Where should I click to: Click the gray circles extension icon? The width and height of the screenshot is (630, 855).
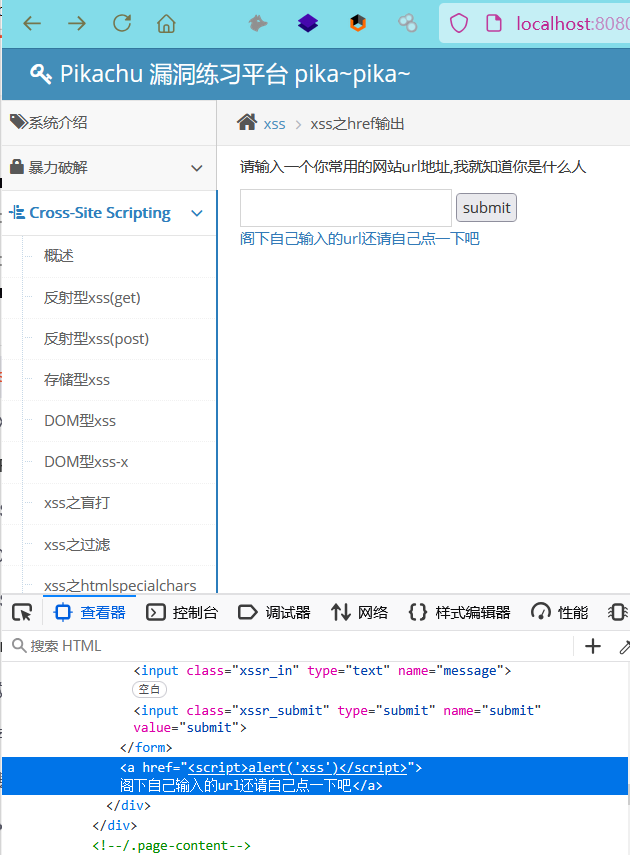(x=407, y=23)
